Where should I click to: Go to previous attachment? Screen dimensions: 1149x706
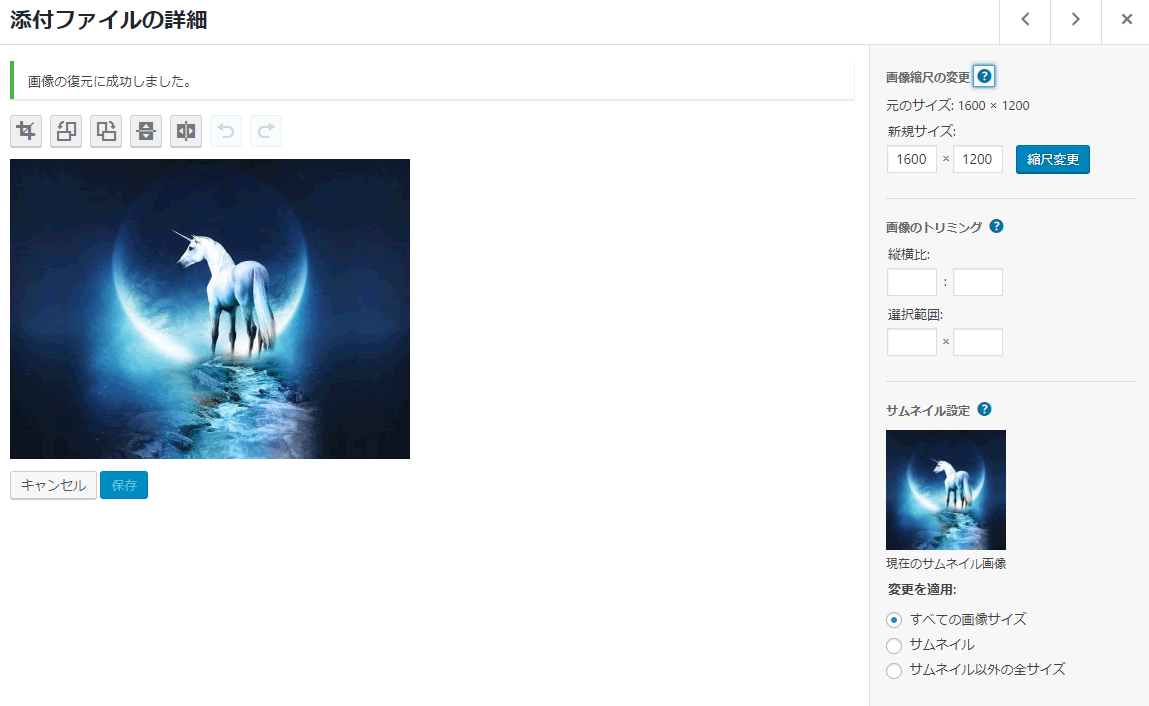[x=1025, y=20]
